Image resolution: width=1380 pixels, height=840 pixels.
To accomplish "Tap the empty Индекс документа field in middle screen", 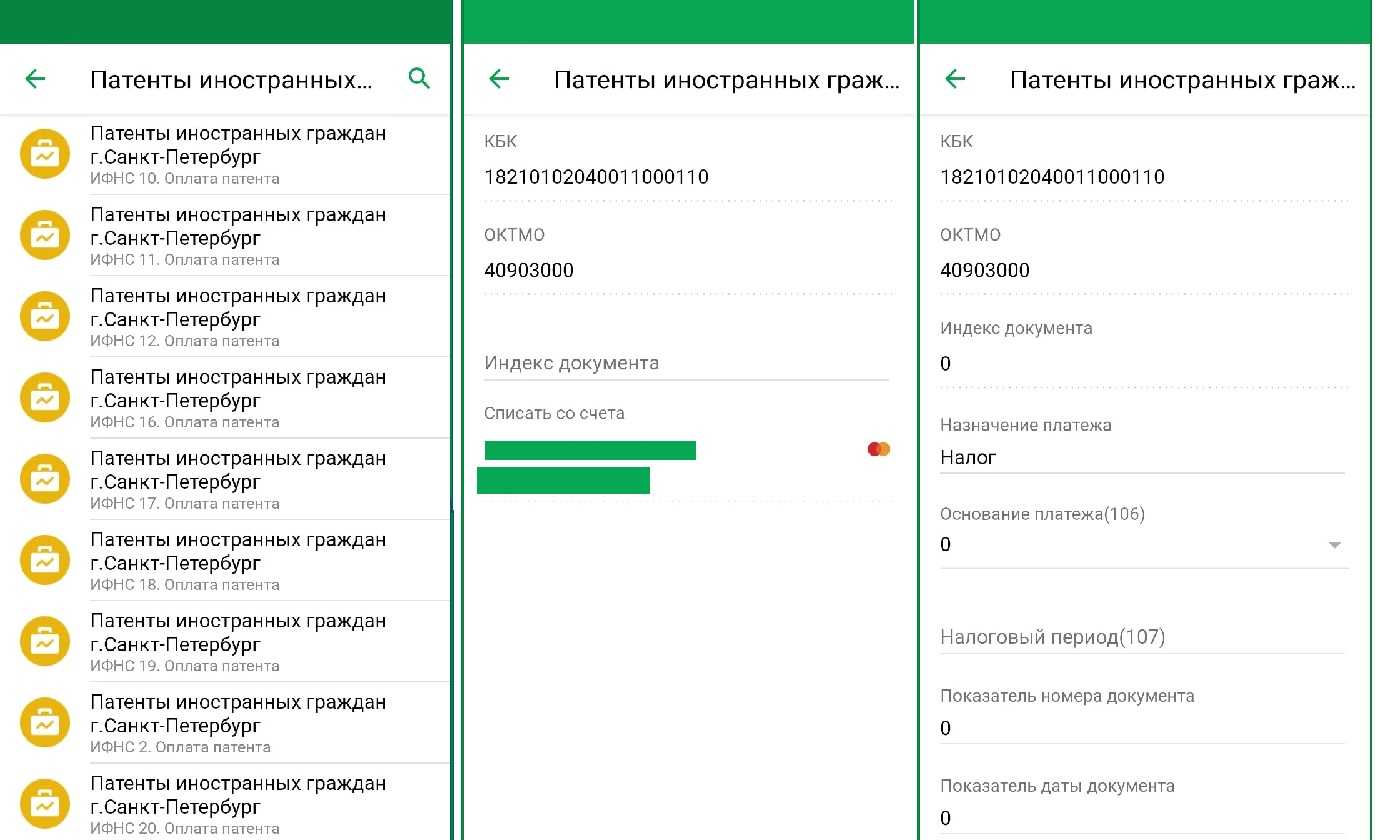I will coord(687,363).
